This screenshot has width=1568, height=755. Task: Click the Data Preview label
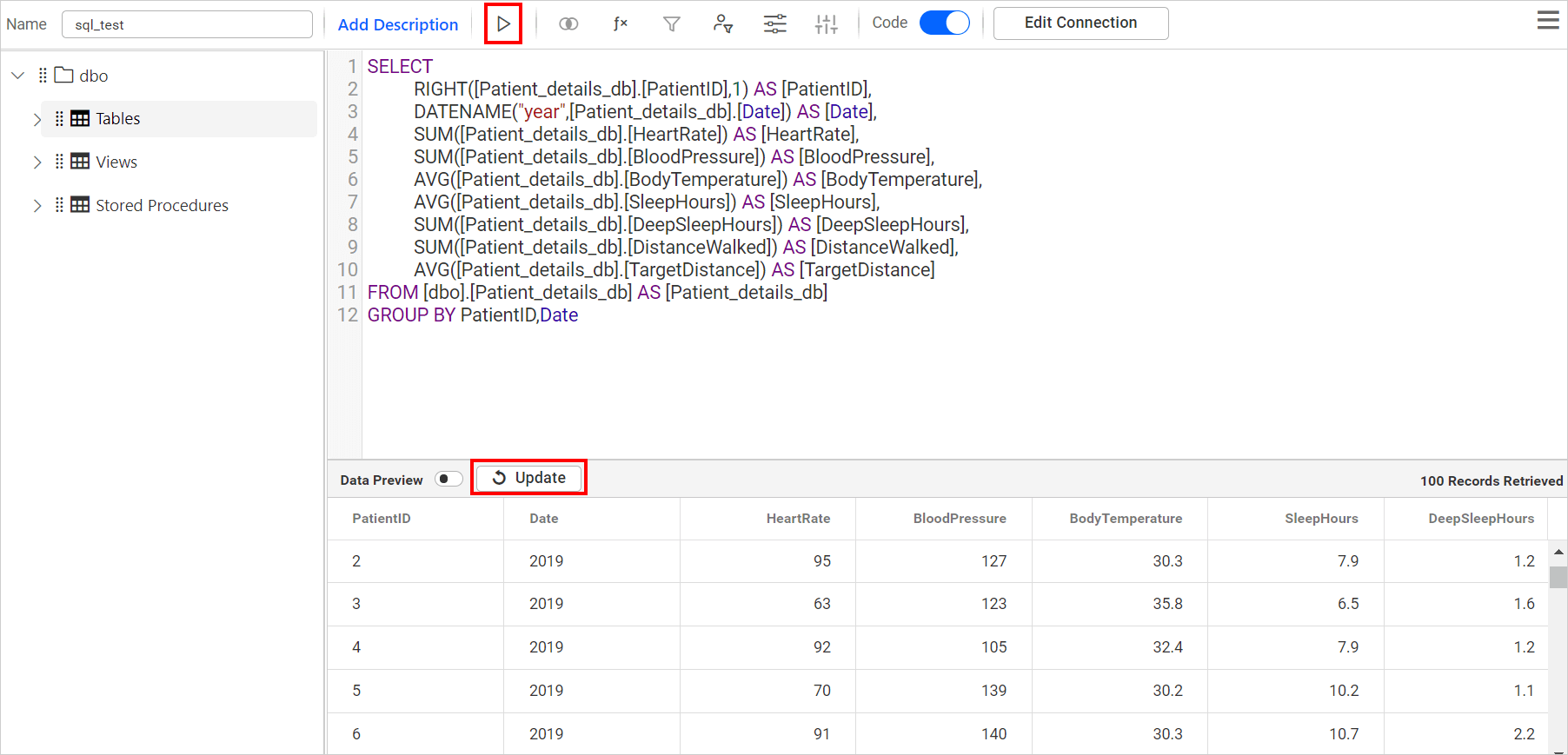[x=382, y=480]
